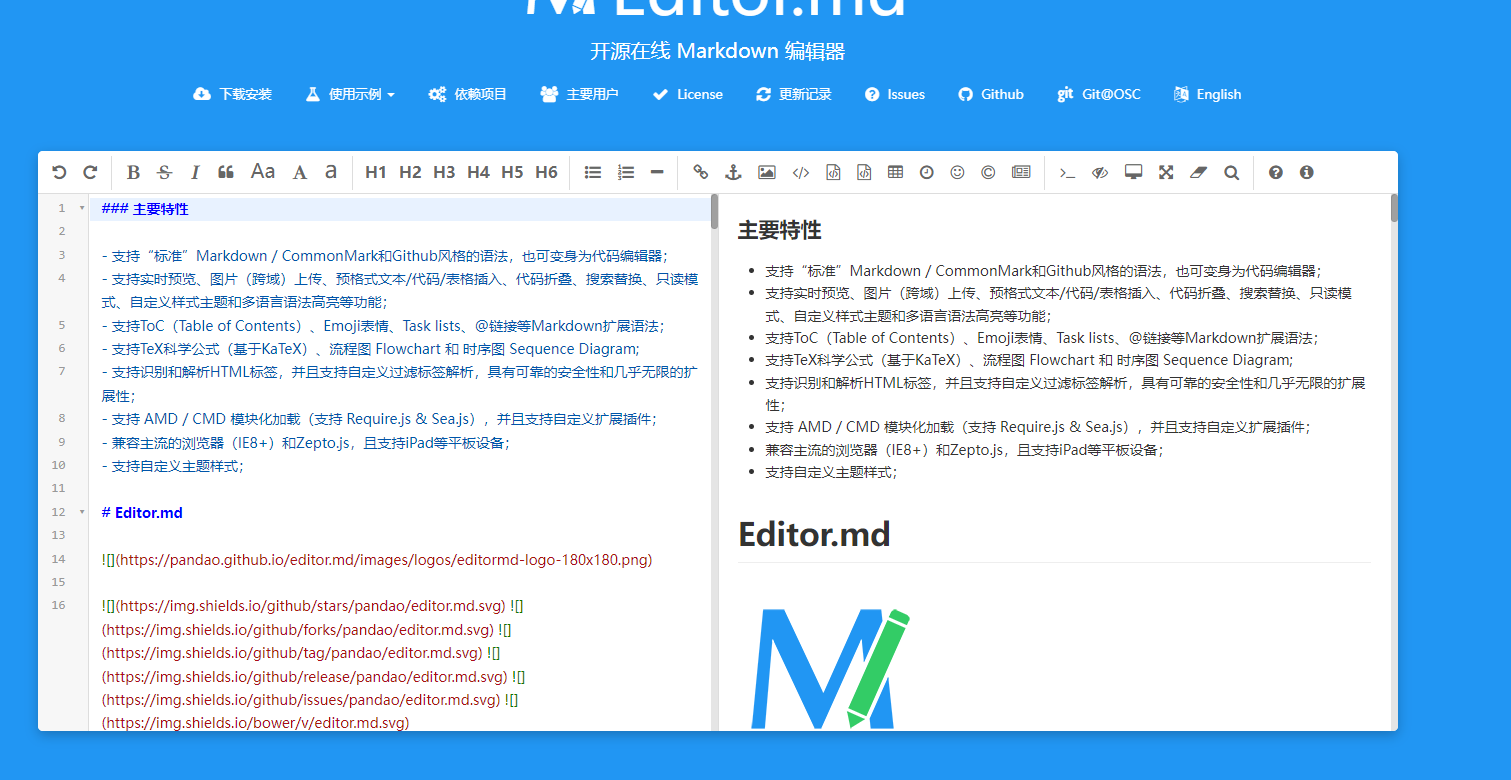Screen dimensions: 1511x780
Task: Apply H1 heading from the toolbar
Action: (x=376, y=172)
